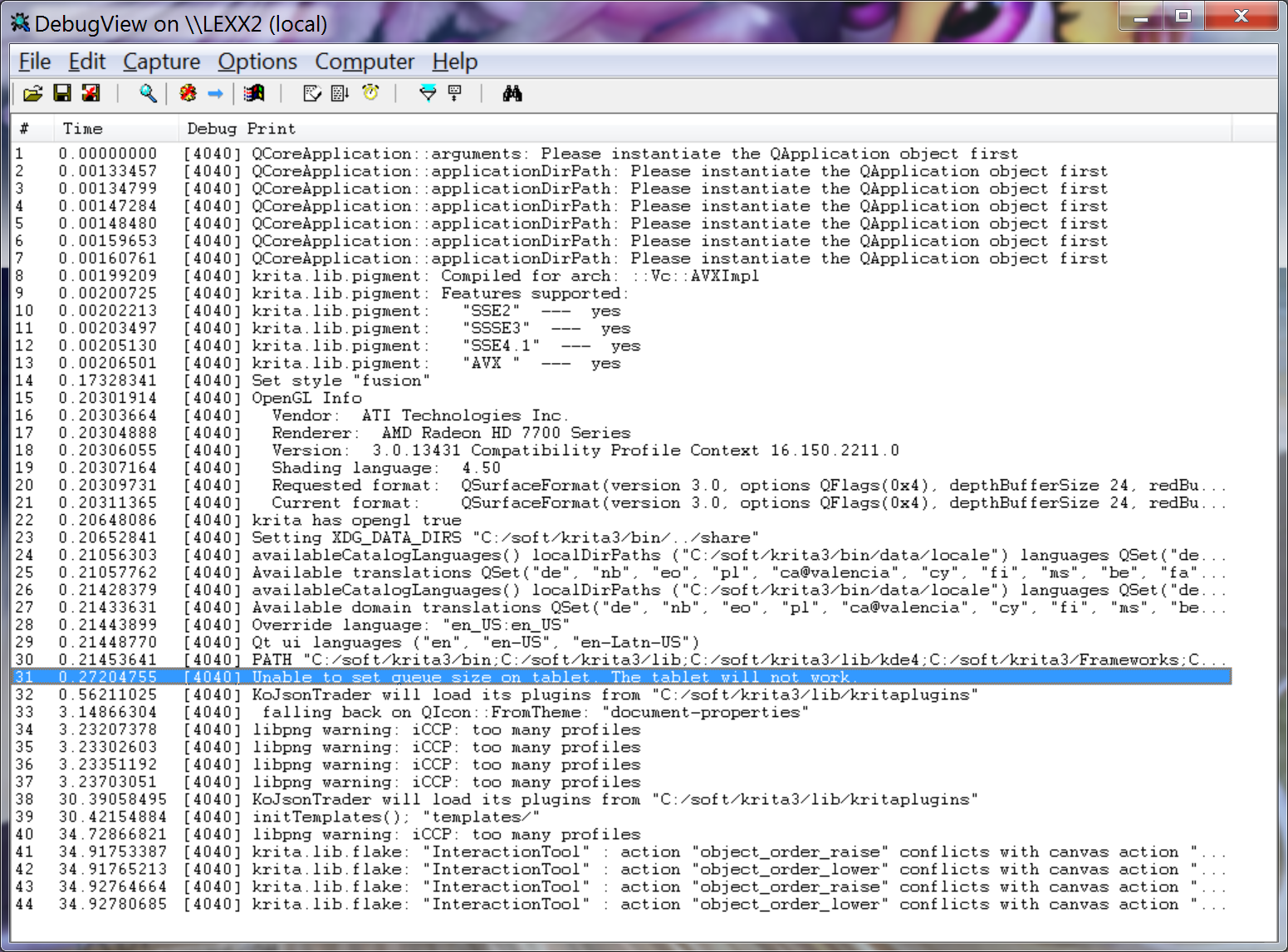Select 'Shading language: 4.50' row
Image resolution: width=1288 pixels, height=952 pixels.
click(x=621, y=468)
